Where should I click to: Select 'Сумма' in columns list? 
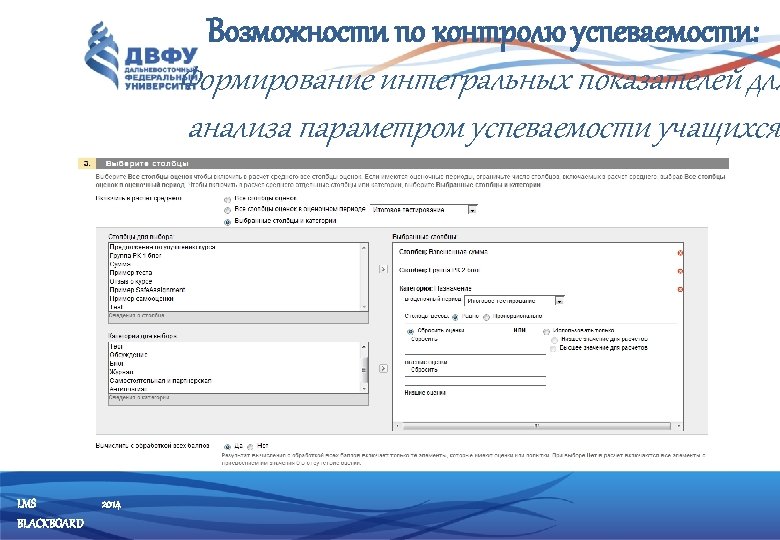click(120, 264)
